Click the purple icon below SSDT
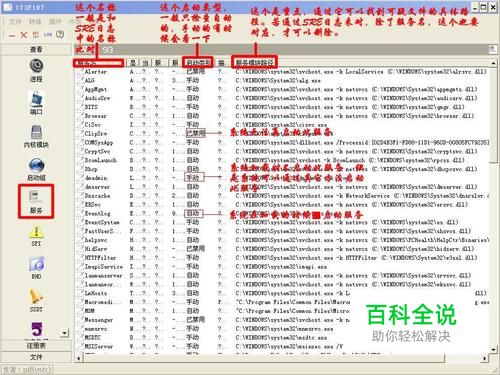500x375 pixels. pyautogui.click(x=37, y=329)
